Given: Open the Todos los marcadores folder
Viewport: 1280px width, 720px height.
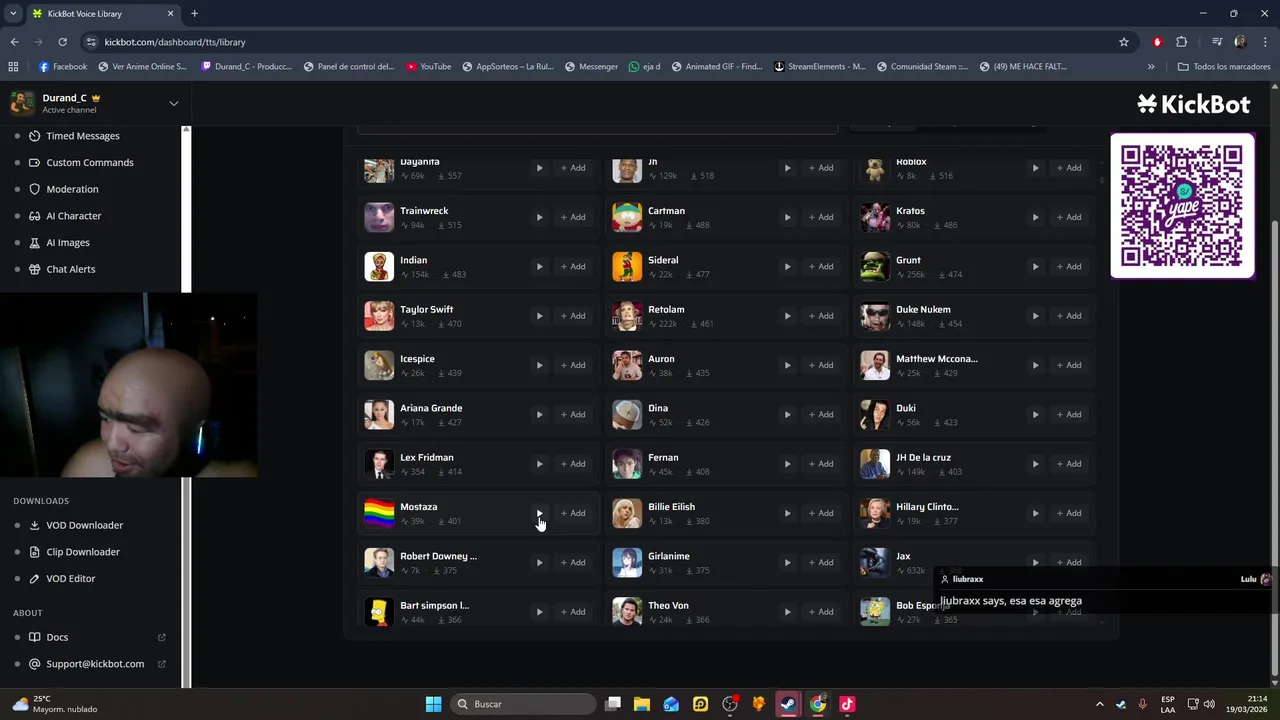Looking at the screenshot, I should pos(1224,67).
